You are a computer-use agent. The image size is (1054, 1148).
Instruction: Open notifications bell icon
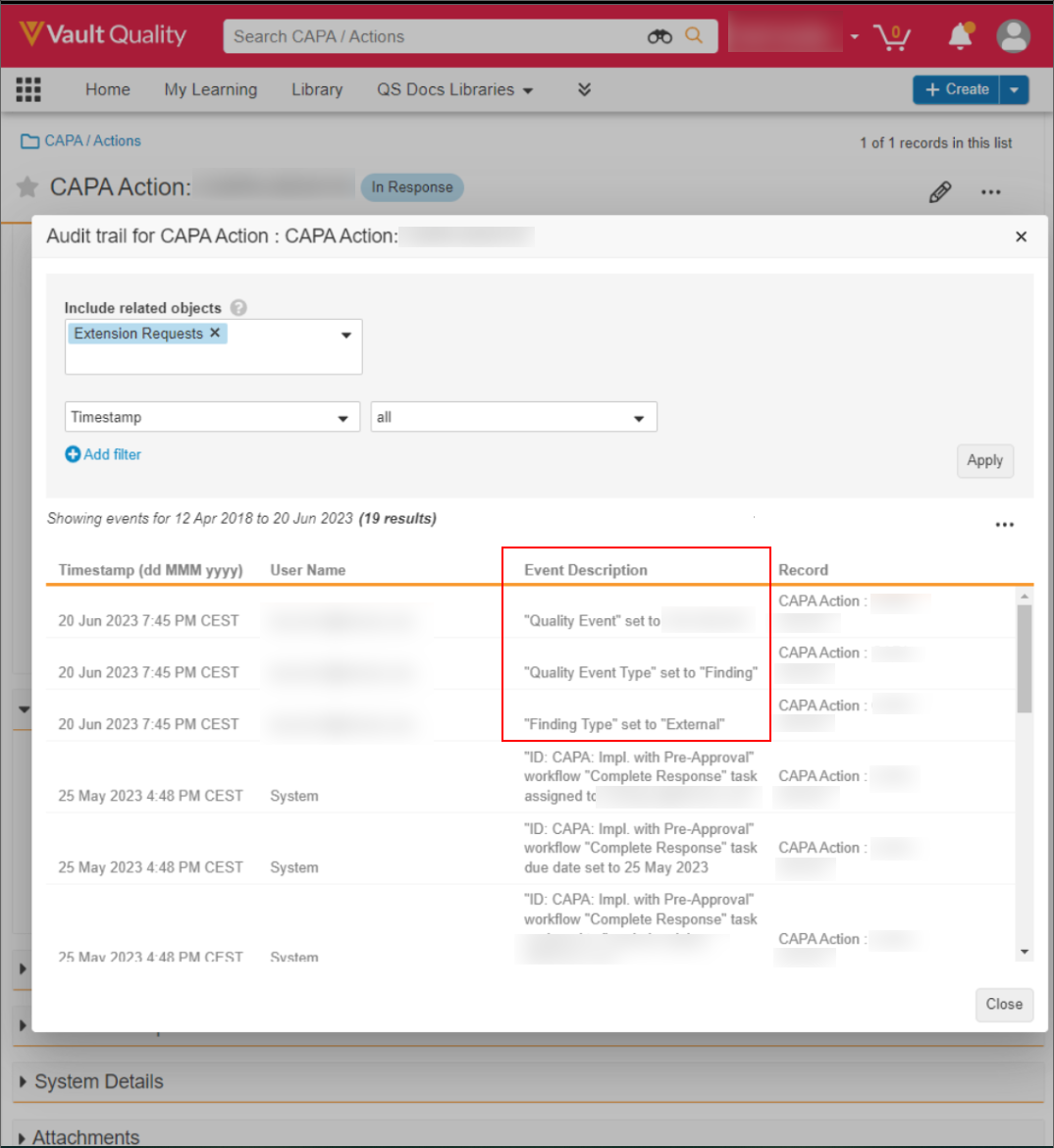960,35
